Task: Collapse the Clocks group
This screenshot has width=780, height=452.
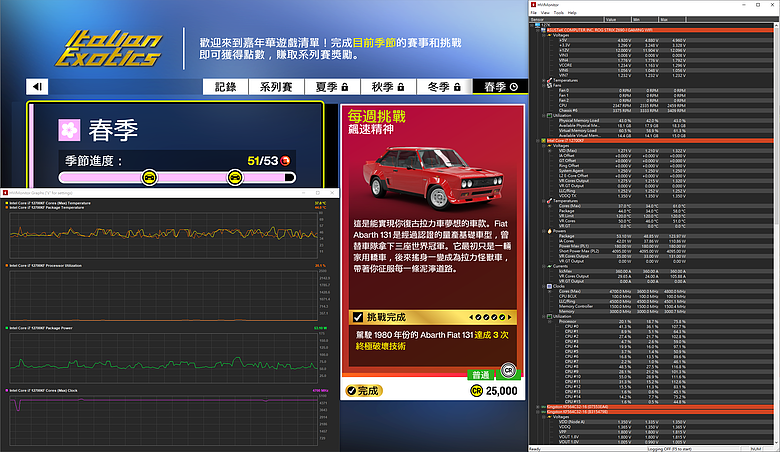Action: coord(544,286)
